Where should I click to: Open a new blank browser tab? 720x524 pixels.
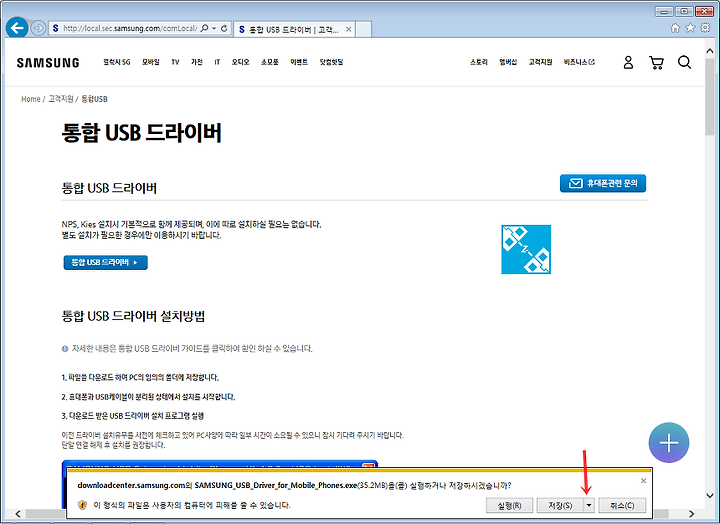coord(364,29)
